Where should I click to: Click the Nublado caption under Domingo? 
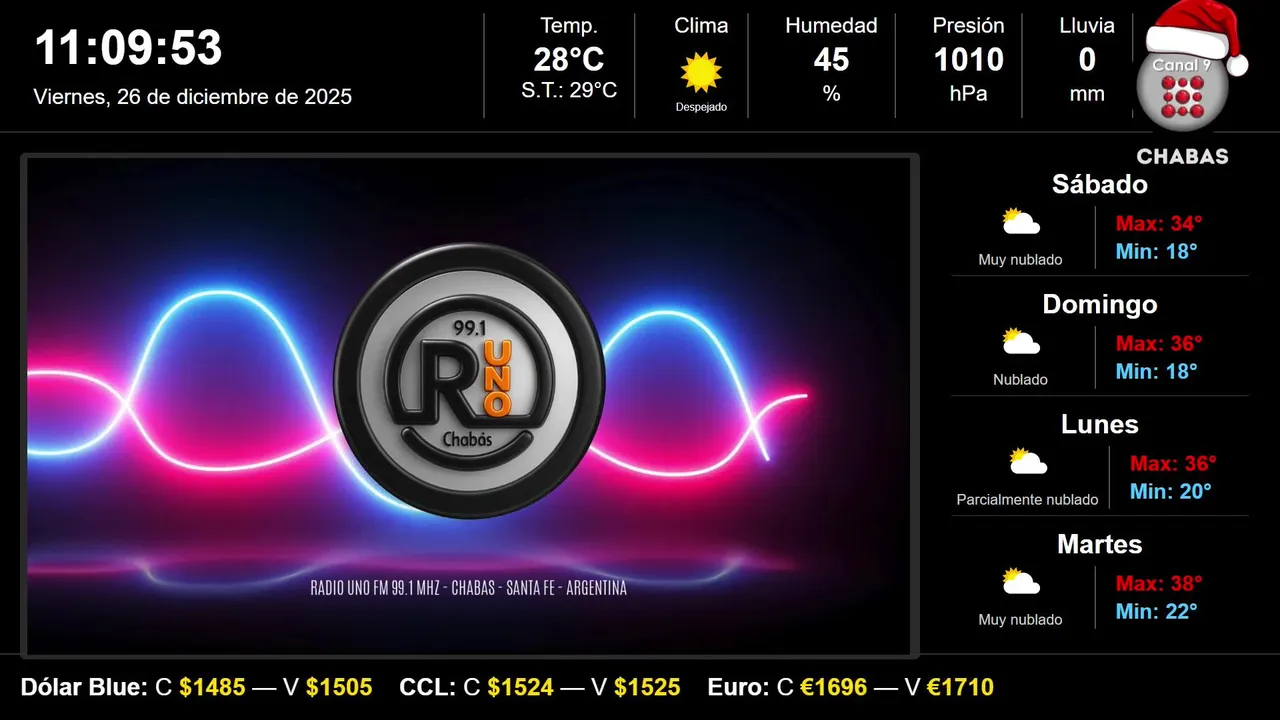tap(1021, 380)
